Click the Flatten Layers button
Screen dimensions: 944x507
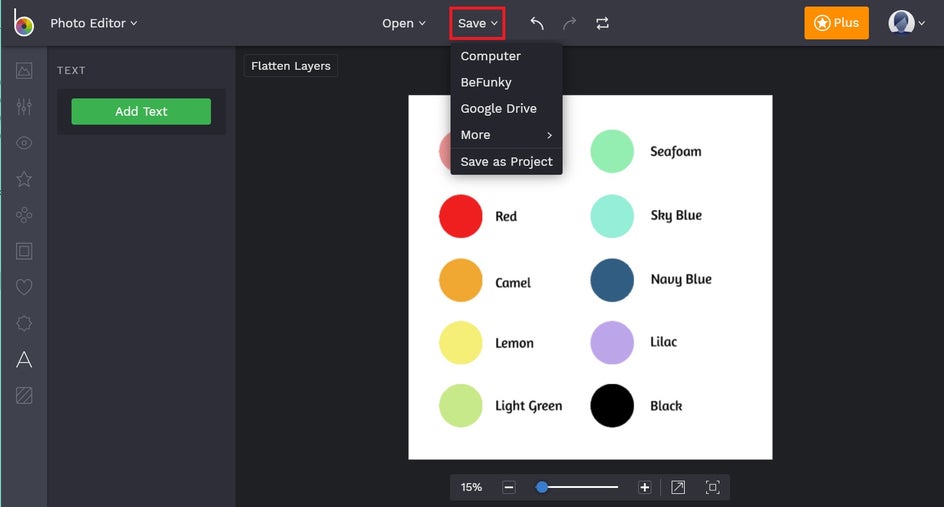point(291,66)
